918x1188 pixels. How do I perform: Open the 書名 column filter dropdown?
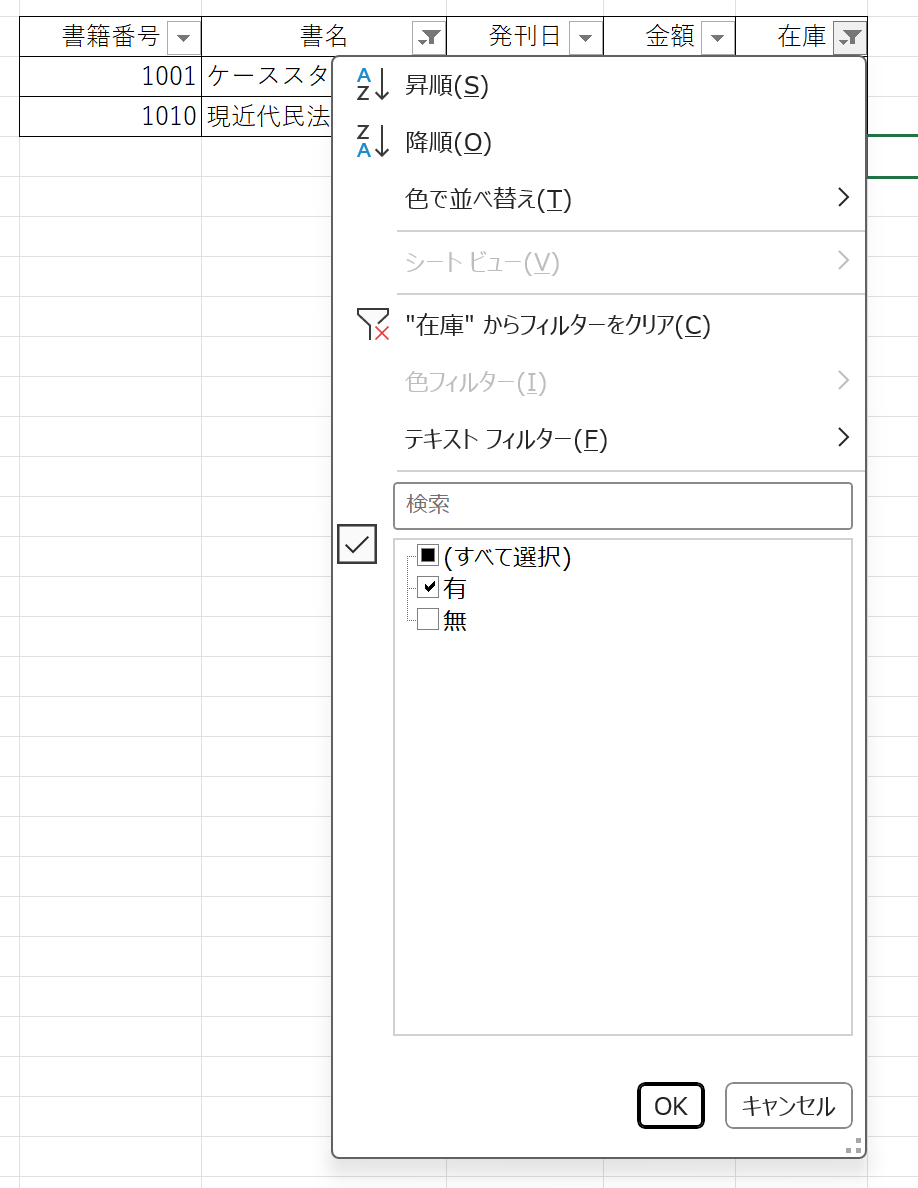click(429, 37)
